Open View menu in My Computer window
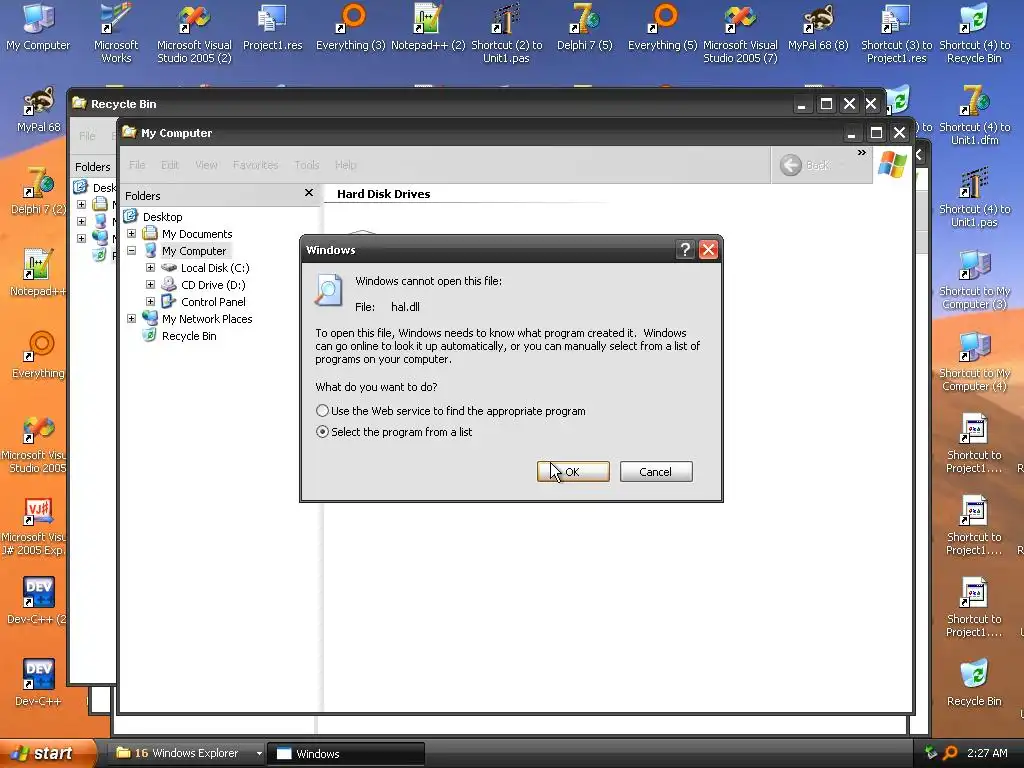 click(206, 165)
